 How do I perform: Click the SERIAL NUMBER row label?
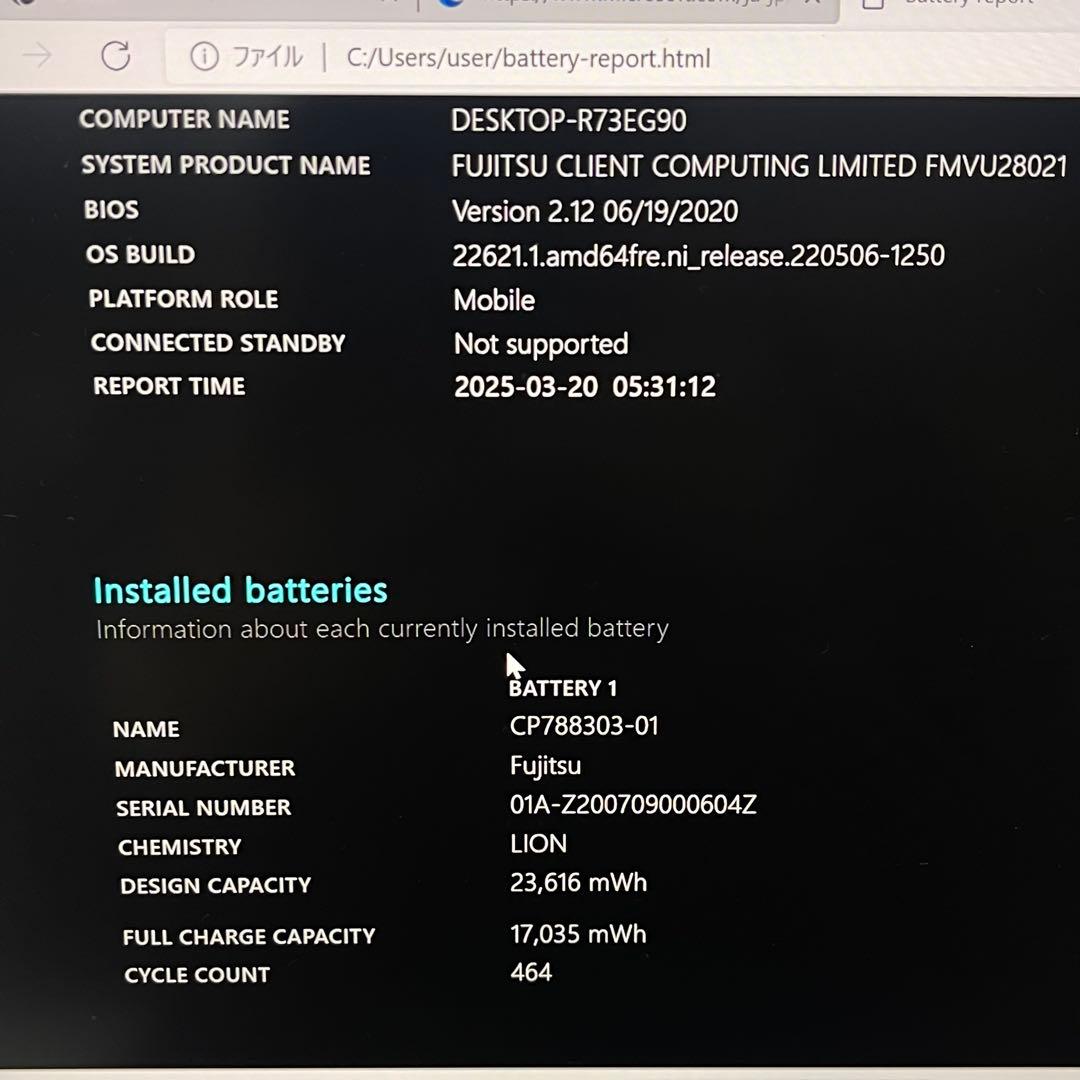203,807
